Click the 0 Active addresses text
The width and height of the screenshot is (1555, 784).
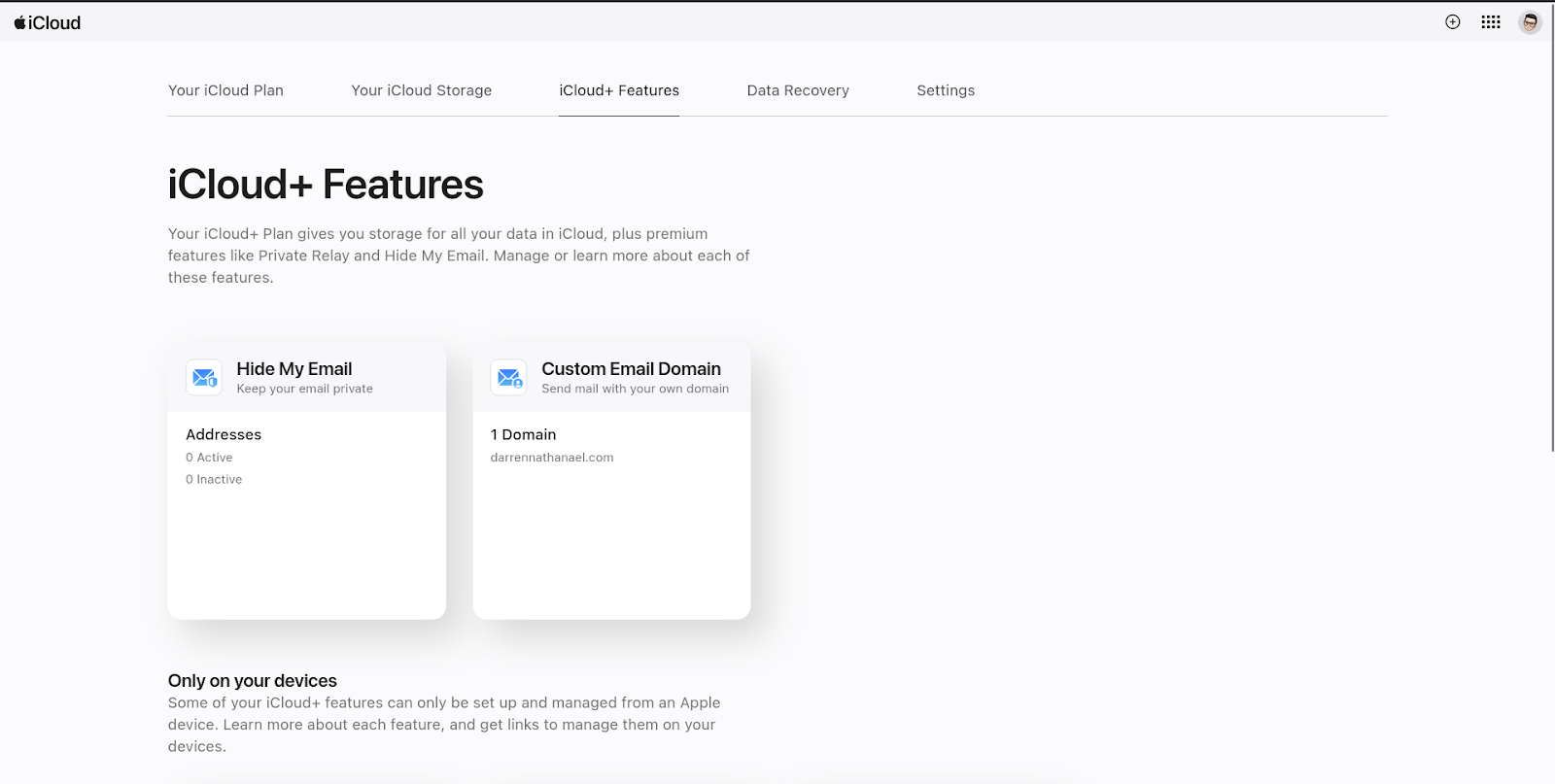tap(209, 458)
